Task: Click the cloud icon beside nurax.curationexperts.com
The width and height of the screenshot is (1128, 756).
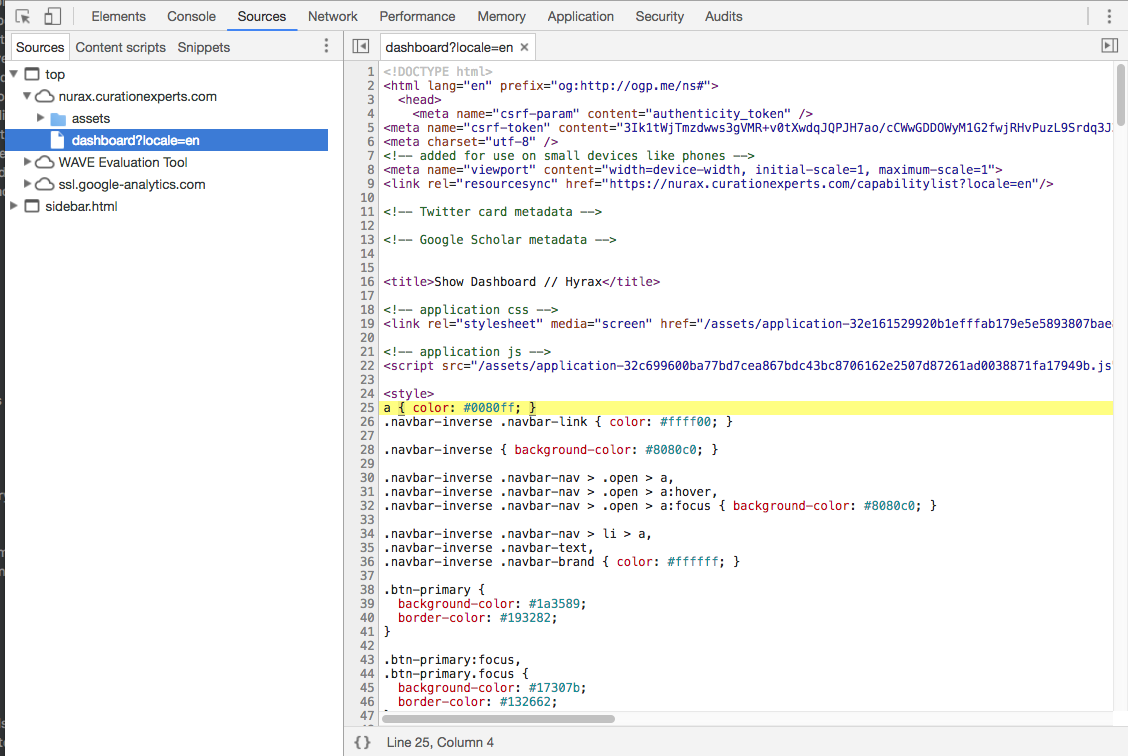Action: 45,96
